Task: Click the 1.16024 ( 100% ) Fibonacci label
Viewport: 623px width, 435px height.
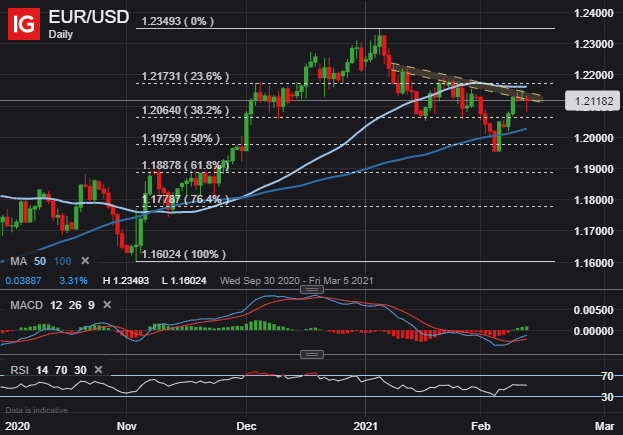Action: coord(184,254)
